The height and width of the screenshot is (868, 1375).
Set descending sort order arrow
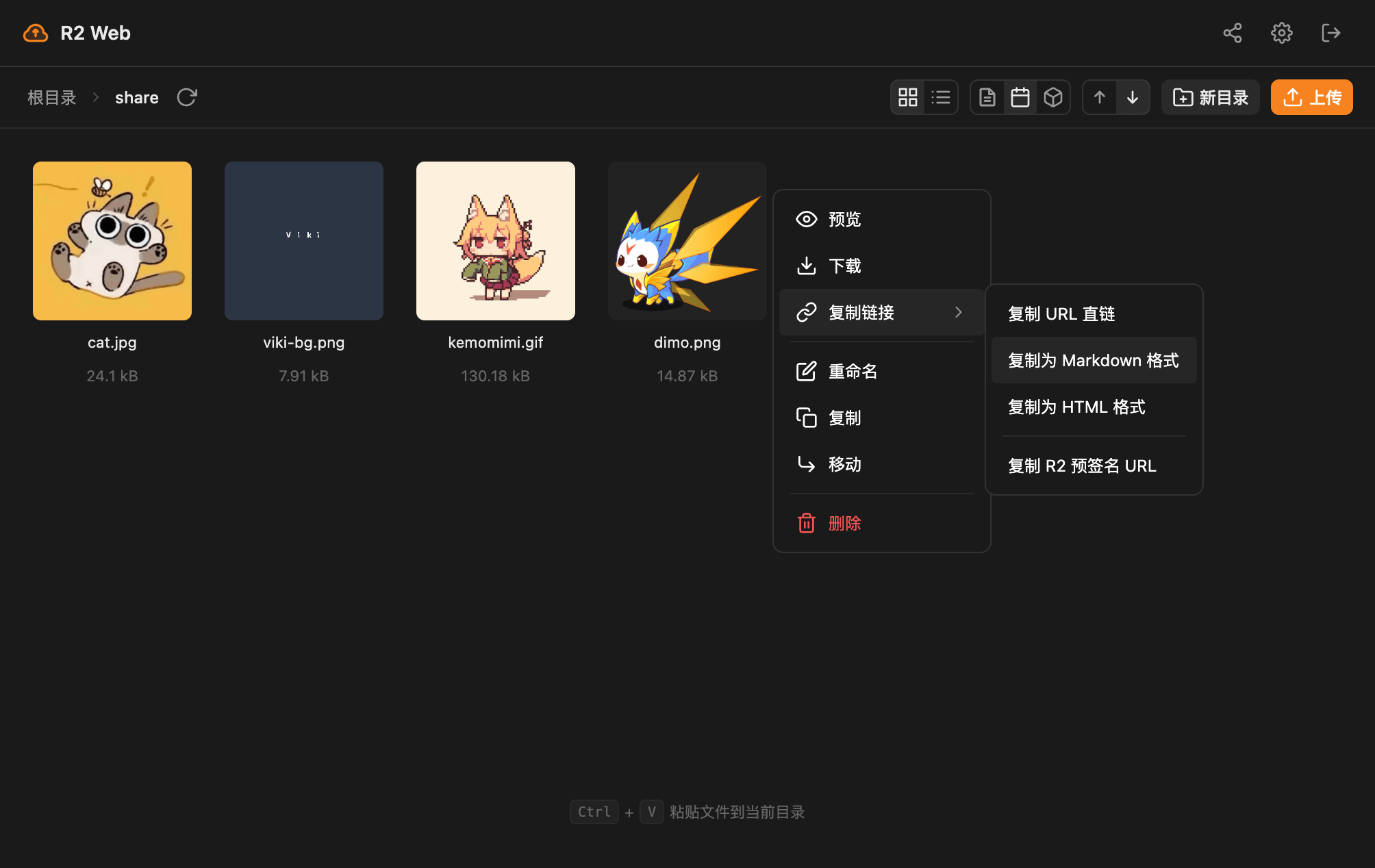tap(1133, 97)
